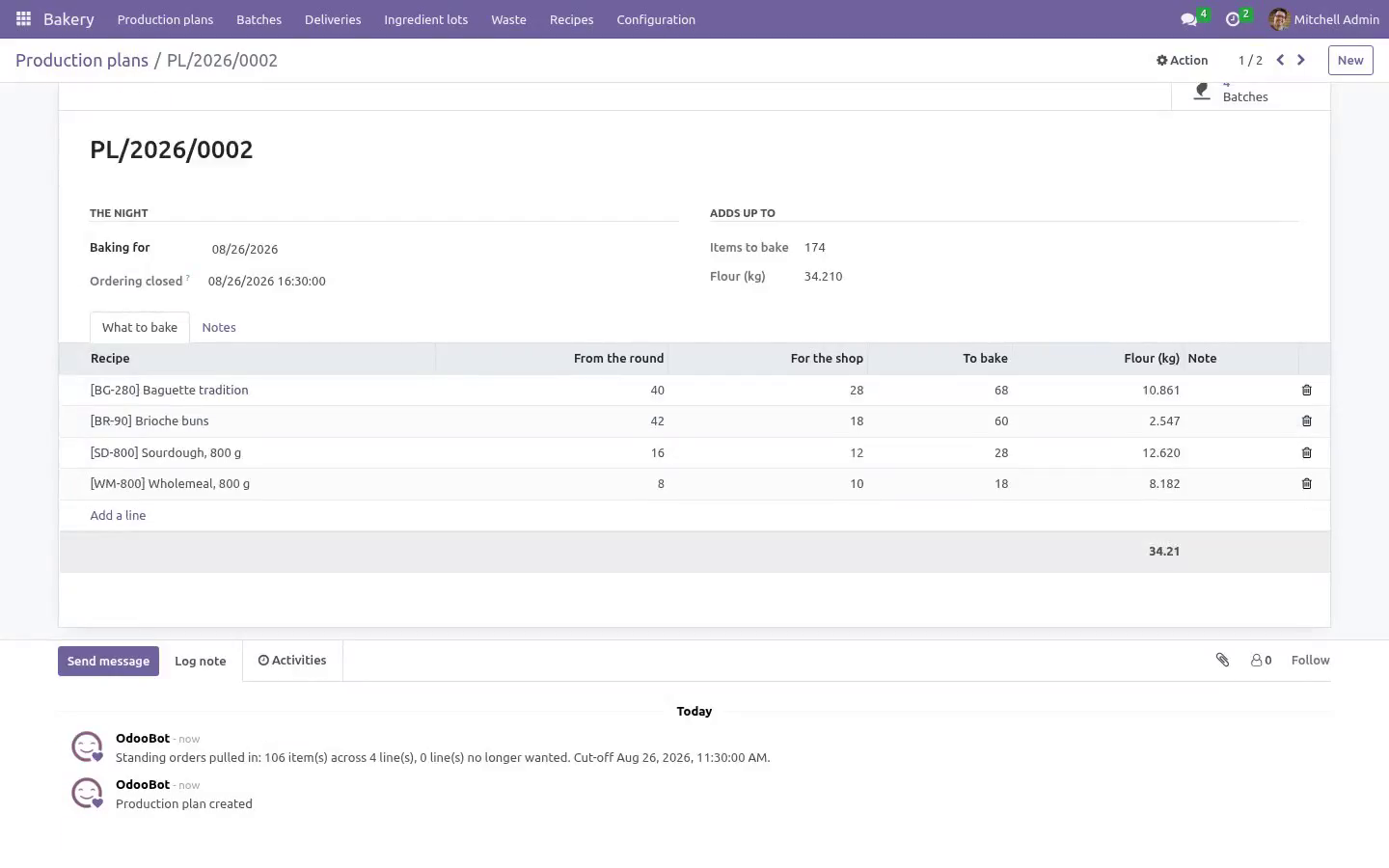Open Production plans menu
The height and width of the screenshot is (868, 1389).
click(165, 19)
